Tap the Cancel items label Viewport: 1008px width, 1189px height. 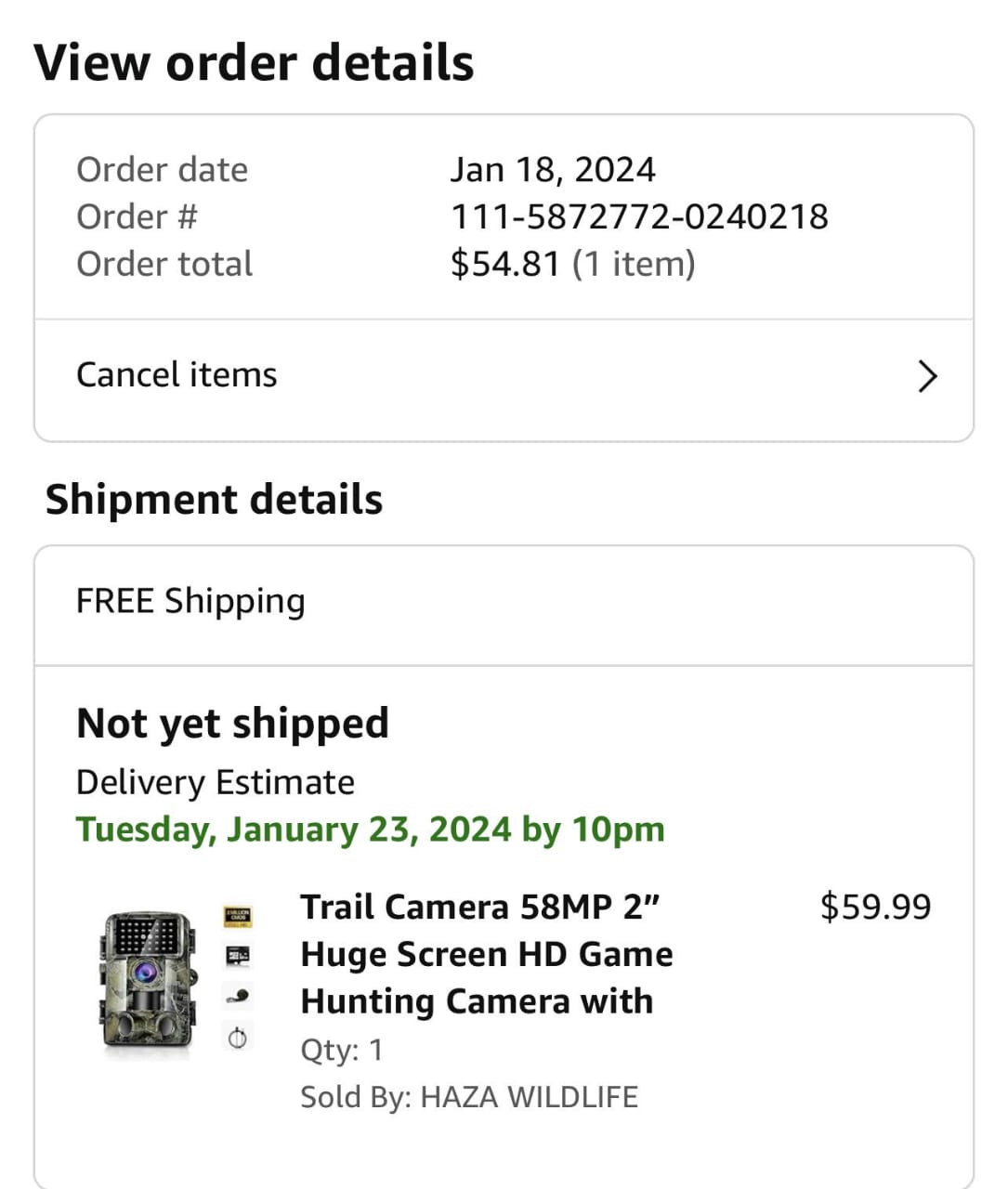click(x=177, y=375)
